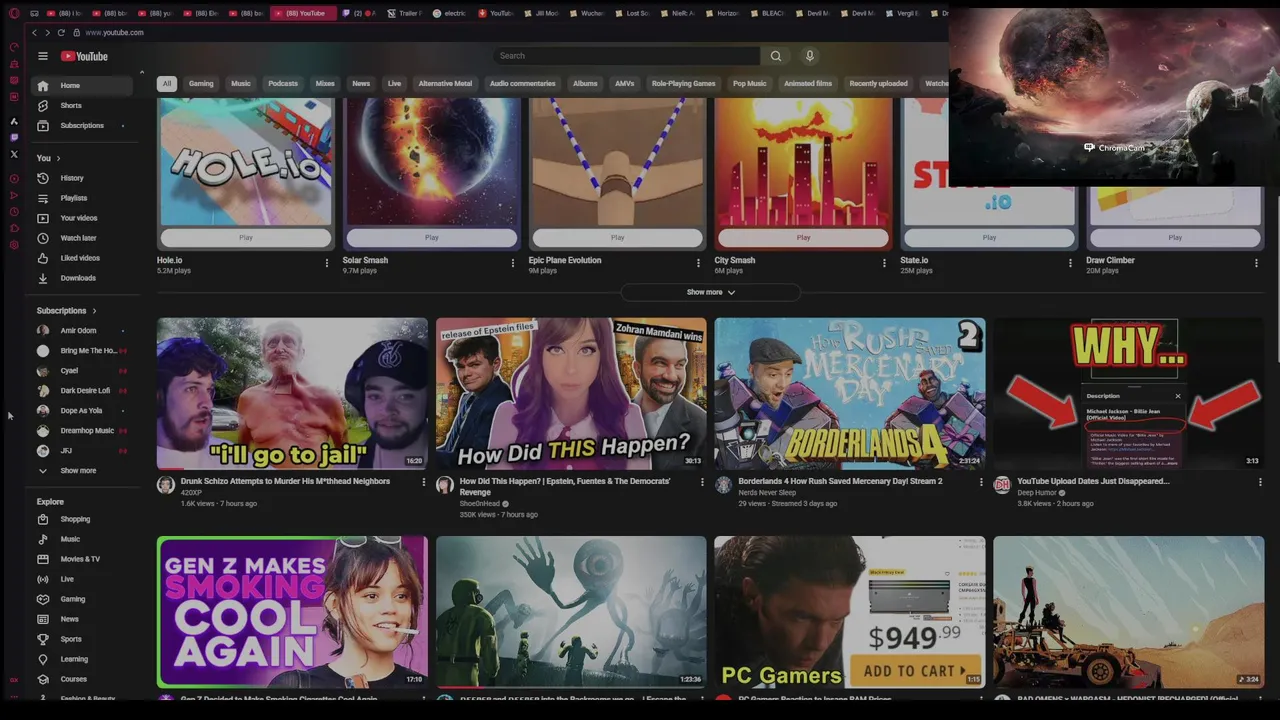Select the Role-Playing Games filter chip
This screenshot has height=720, width=1280.
683,84
